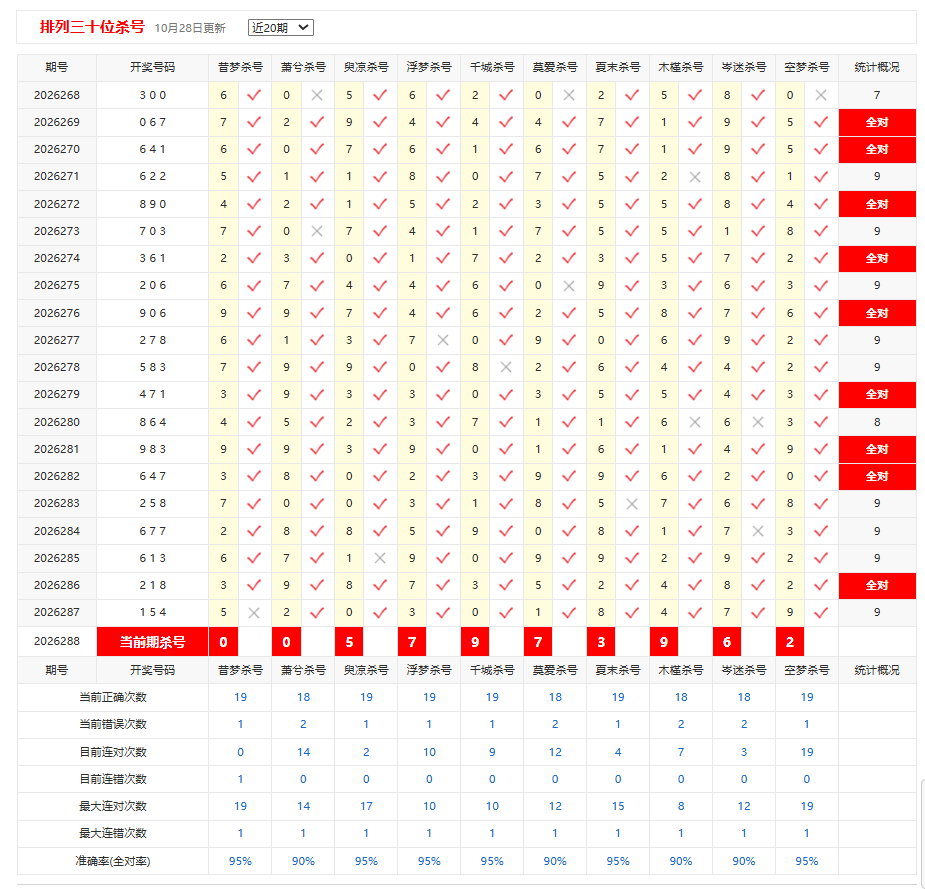925x889 pixels.
Task: Click the gray X mark in row 2026273
Action: 317,231
